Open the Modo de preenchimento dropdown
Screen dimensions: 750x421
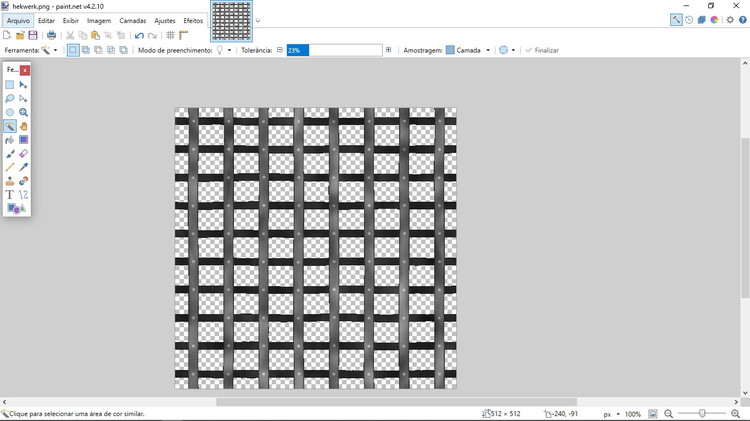click(x=224, y=50)
